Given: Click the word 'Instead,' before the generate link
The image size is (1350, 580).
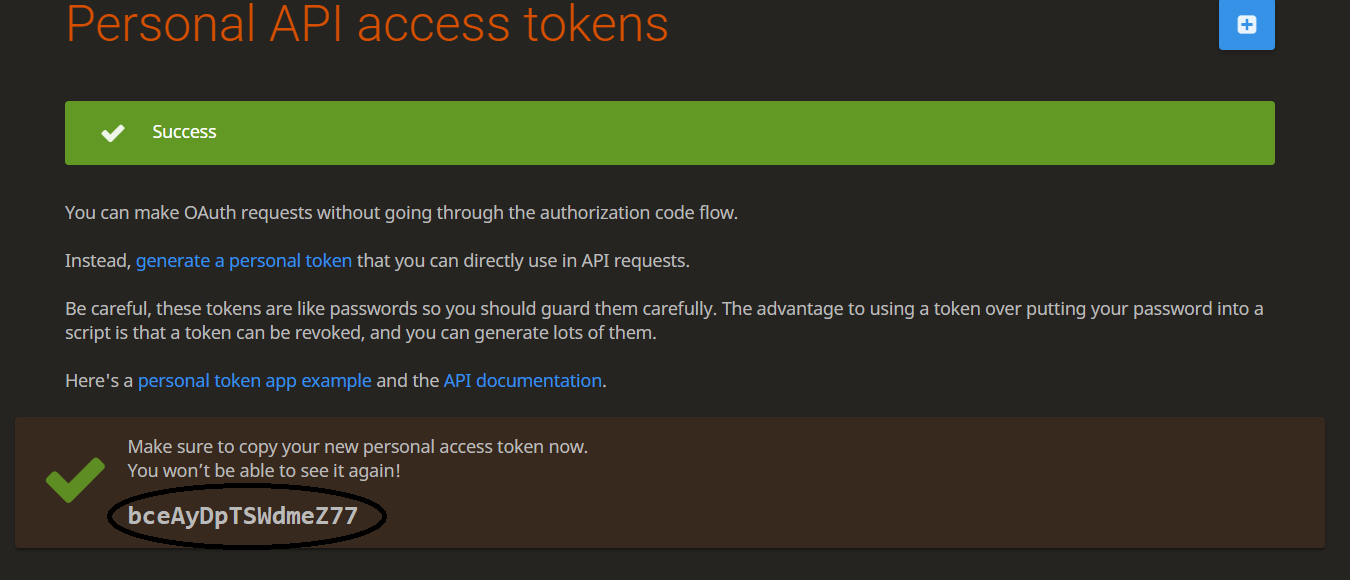Looking at the screenshot, I should click(97, 261).
